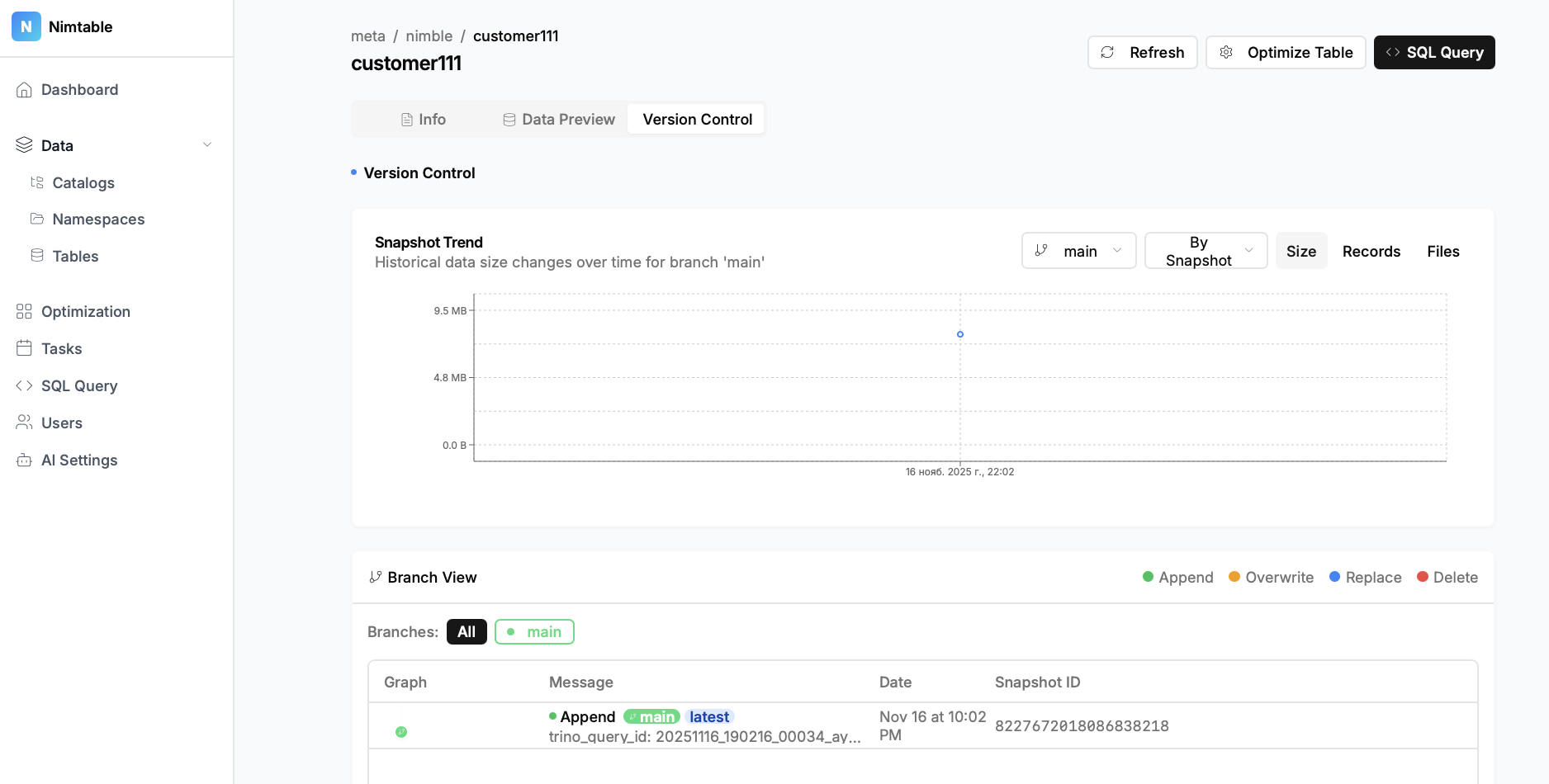This screenshot has height=784, width=1549.
Task: Switch chart metric to Files
Action: (x=1442, y=252)
